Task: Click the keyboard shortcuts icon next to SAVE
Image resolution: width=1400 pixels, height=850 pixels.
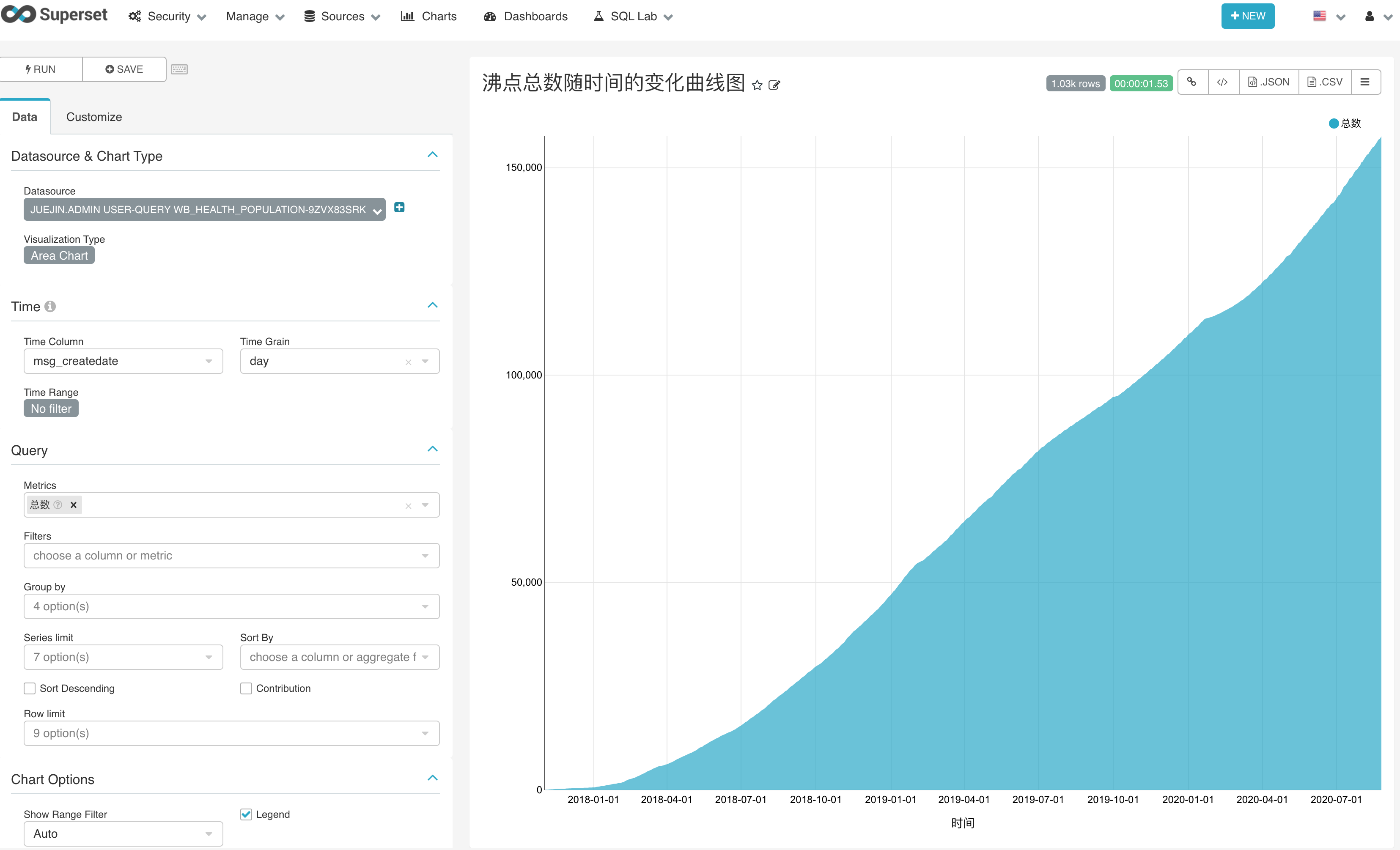Action: pyautogui.click(x=179, y=69)
